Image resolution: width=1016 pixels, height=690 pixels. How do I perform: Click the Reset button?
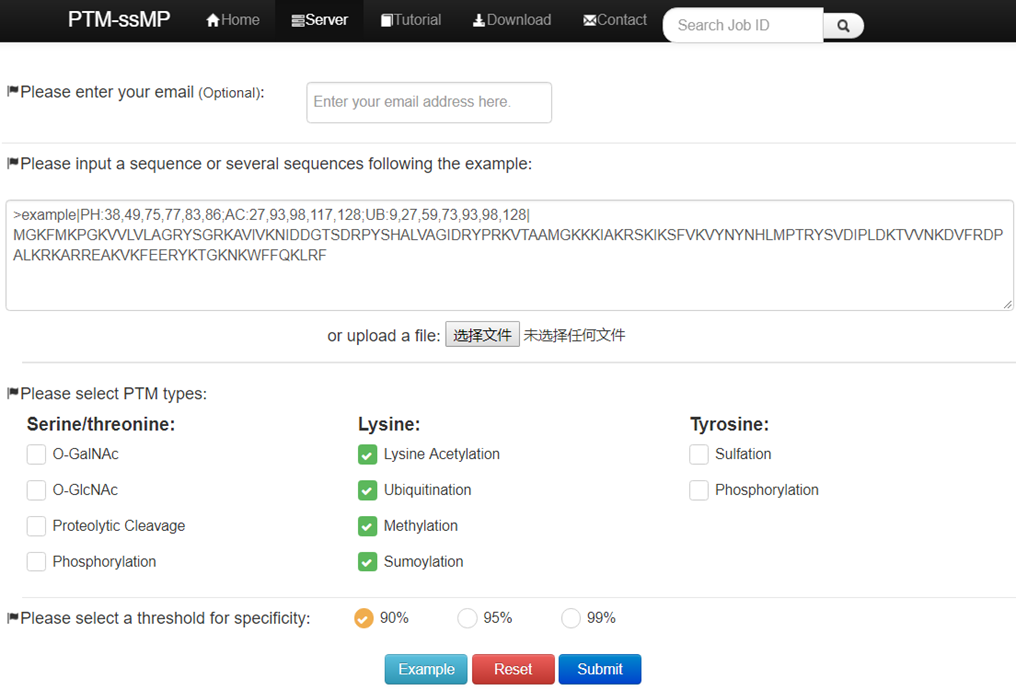click(513, 669)
